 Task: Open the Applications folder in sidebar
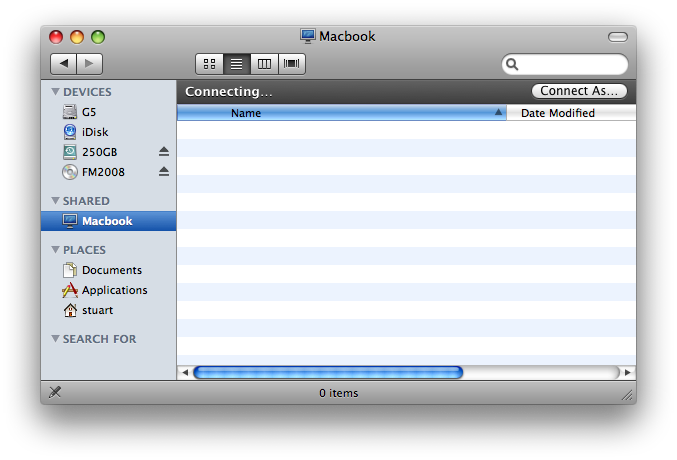pos(114,290)
